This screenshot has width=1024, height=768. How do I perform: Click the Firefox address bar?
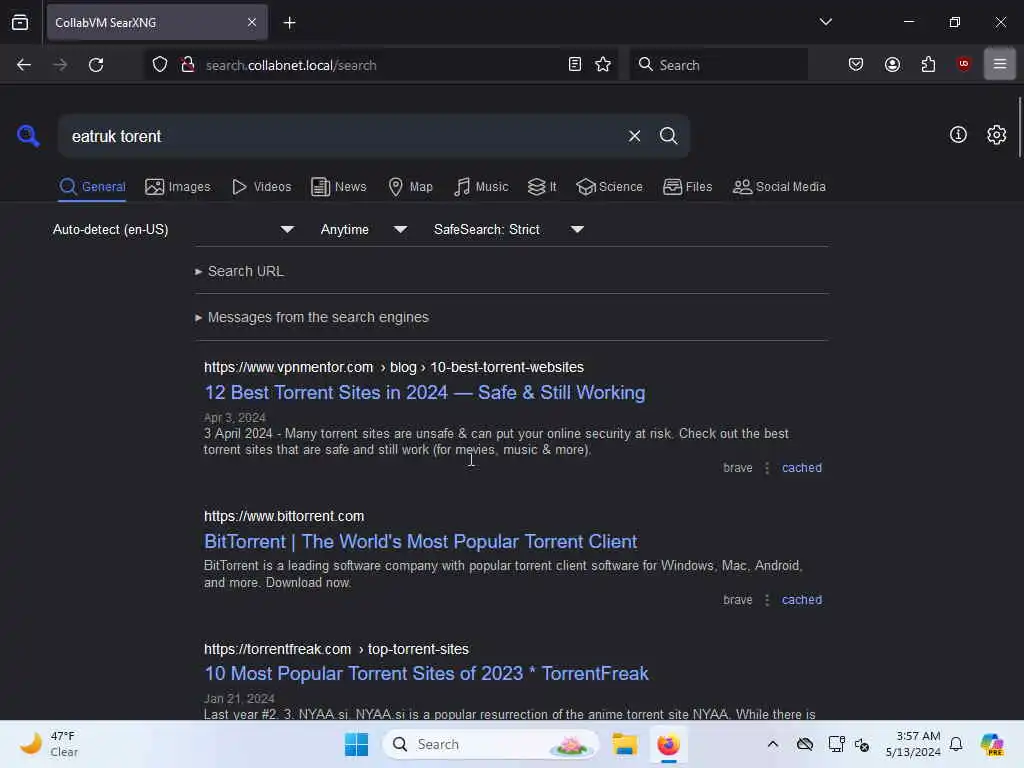[379, 65]
